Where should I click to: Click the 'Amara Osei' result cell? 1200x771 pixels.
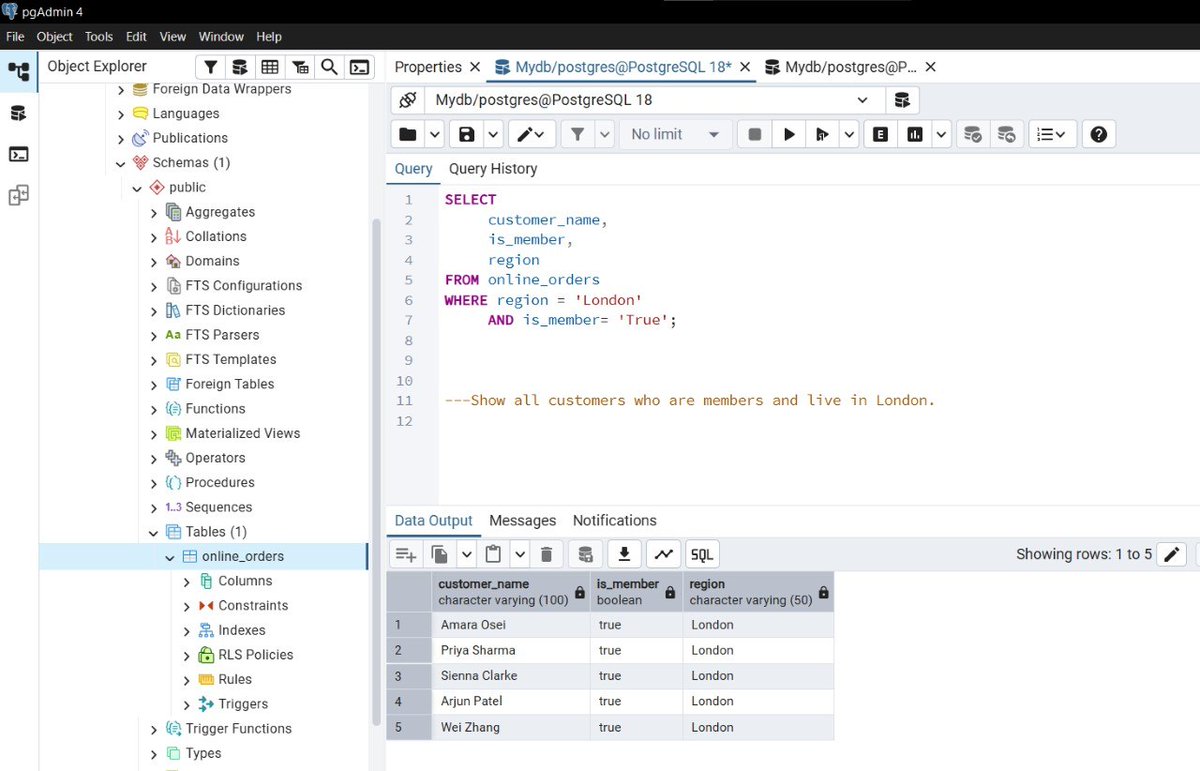click(x=511, y=625)
